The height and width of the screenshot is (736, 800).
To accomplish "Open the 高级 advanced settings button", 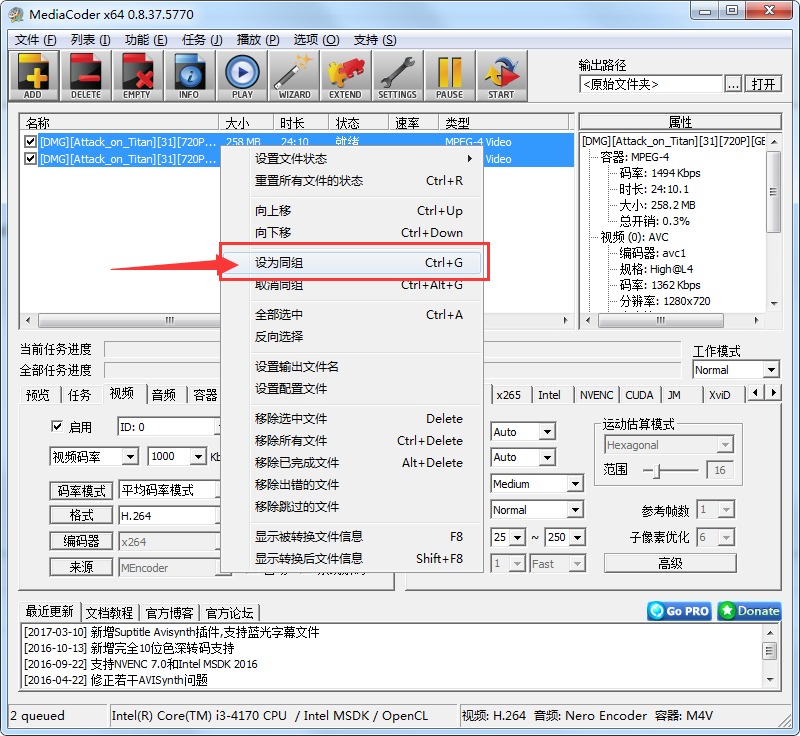I will pyautogui.click(x=669, y=562).
